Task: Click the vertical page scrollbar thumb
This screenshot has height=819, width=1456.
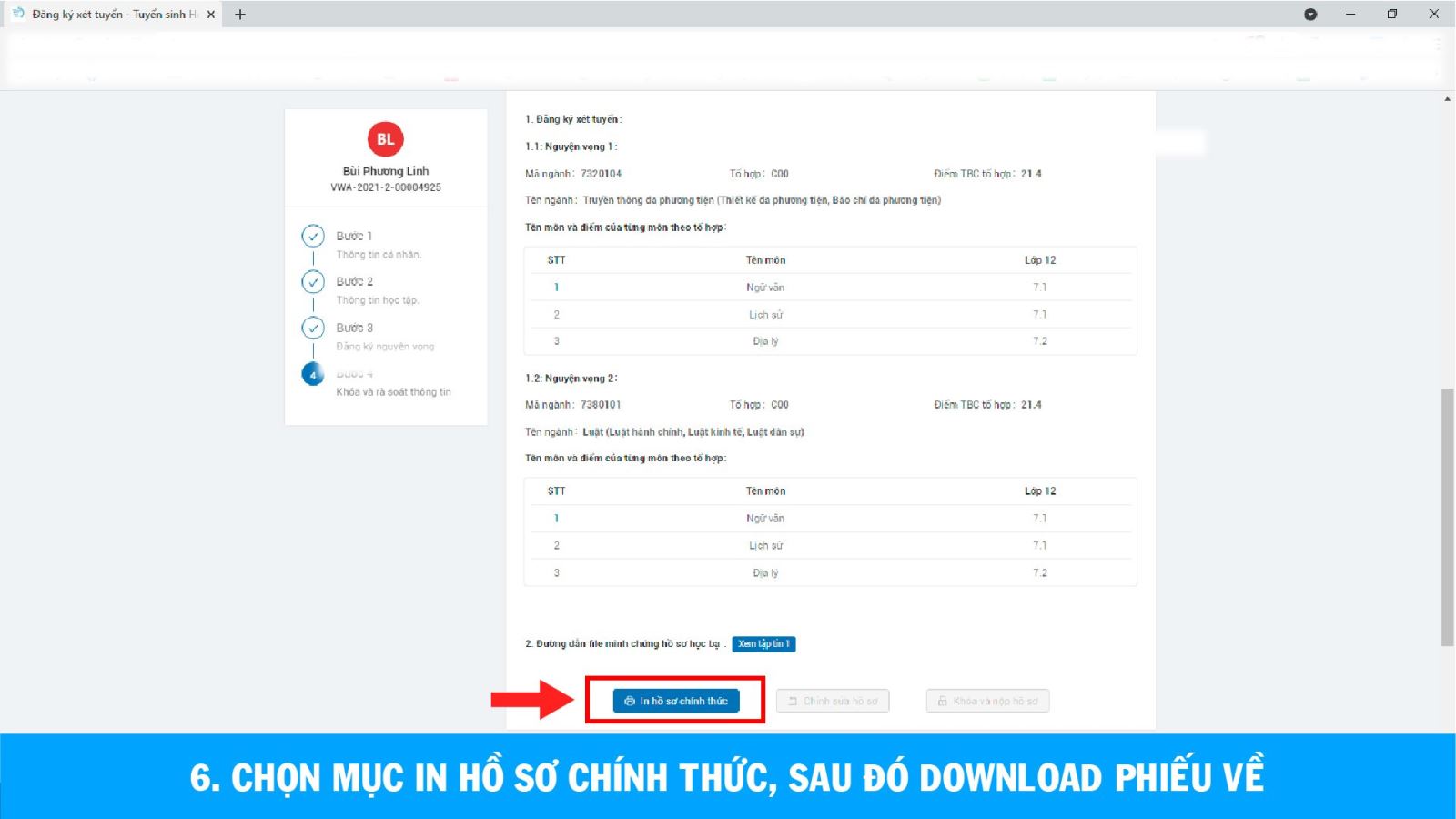Action: [1447, 517]
